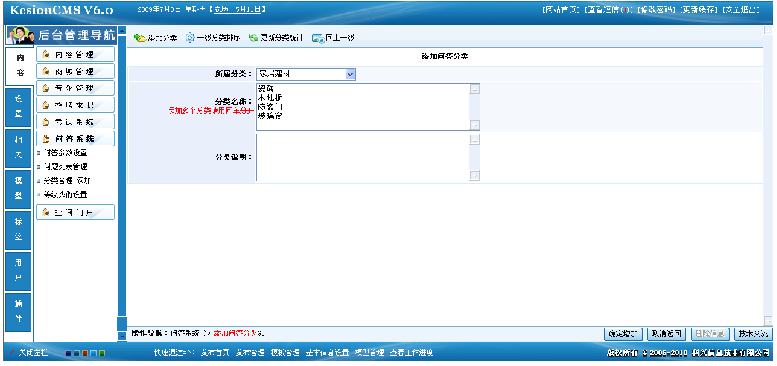Screen dimensions: 777x366
Task: Open the 发布管理 quick link
Action: click(x=250, y=353)
